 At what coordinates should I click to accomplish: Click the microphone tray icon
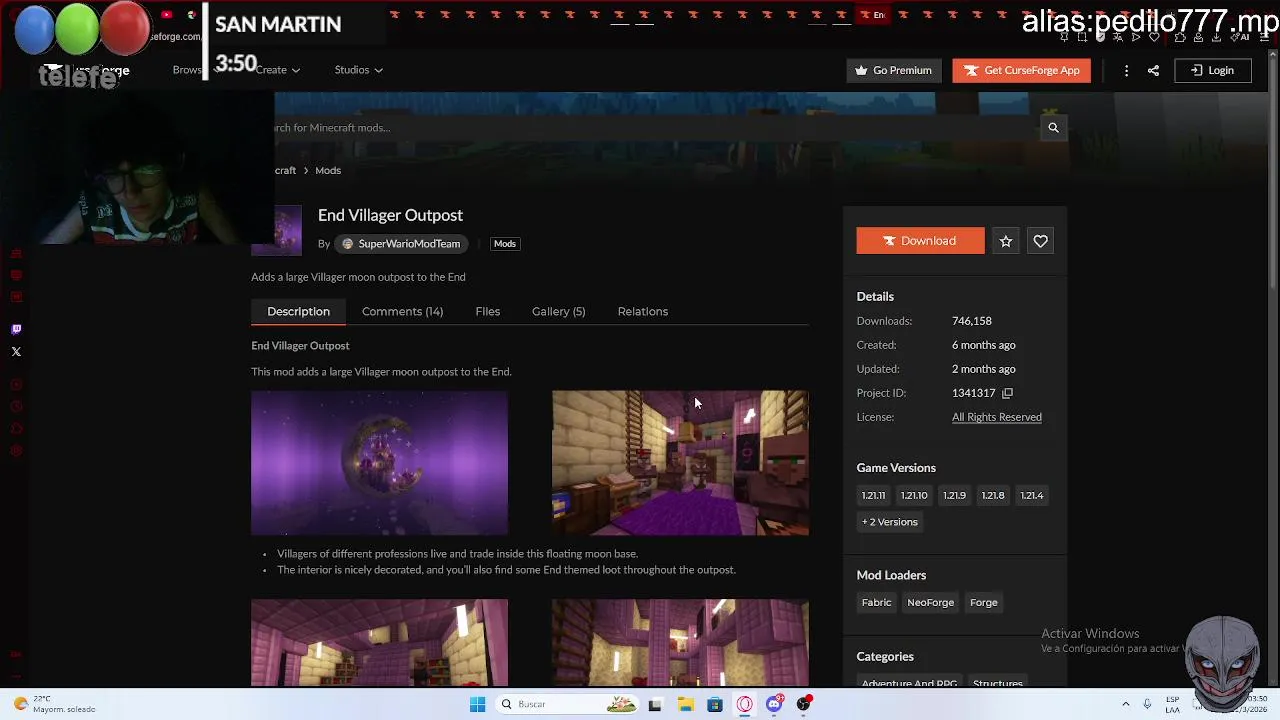(x=1147, y=704)
